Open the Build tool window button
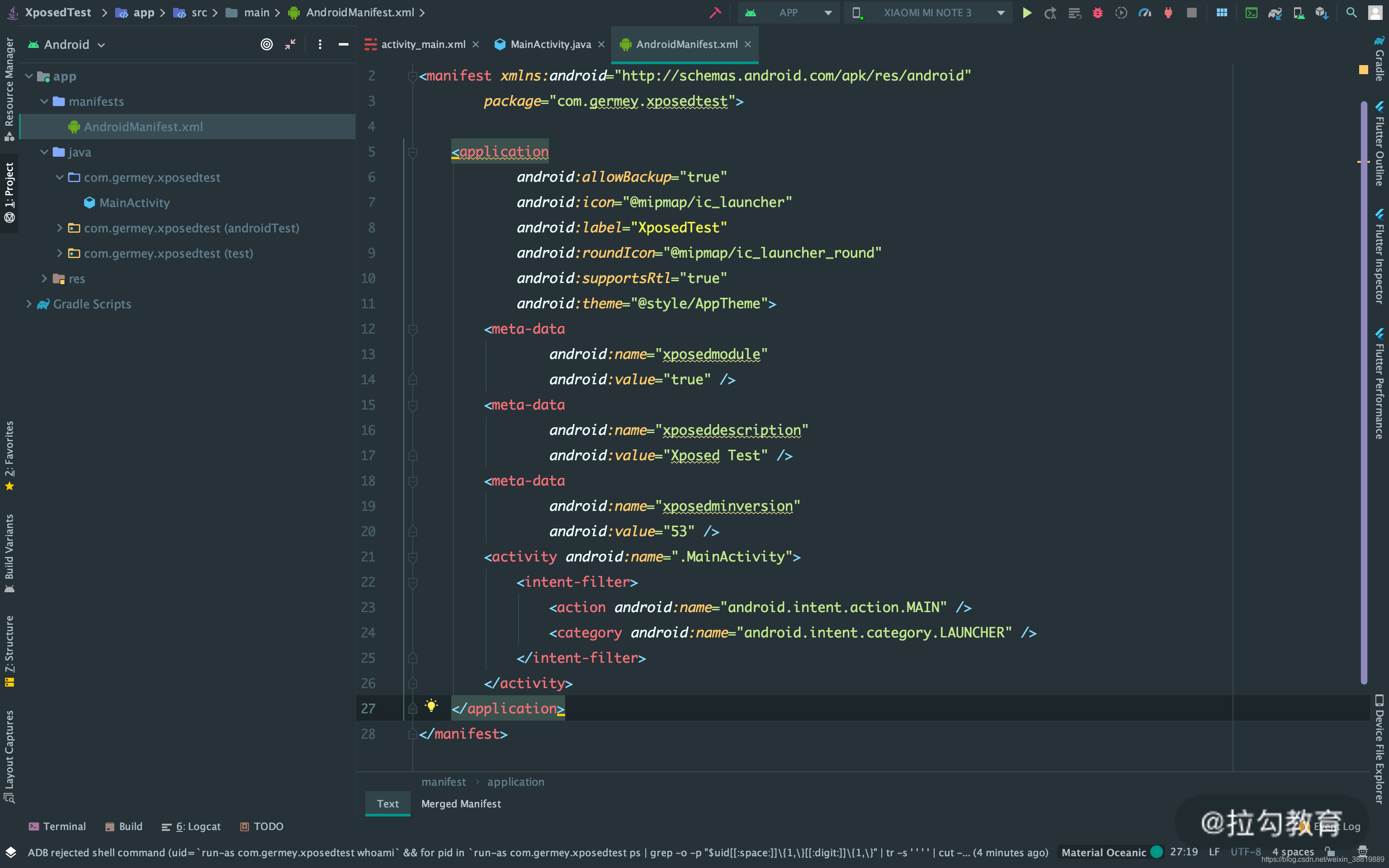Screen dimensions: 1389x868 (123, 826)
